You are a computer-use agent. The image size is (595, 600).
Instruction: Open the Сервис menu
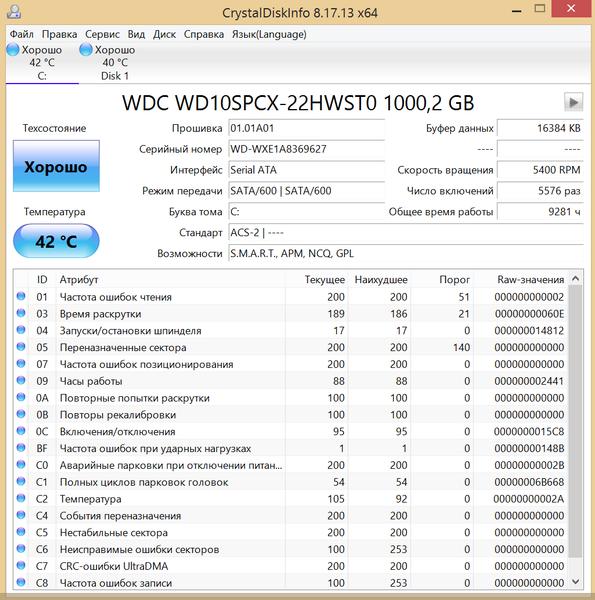click(x=102, y=34)
